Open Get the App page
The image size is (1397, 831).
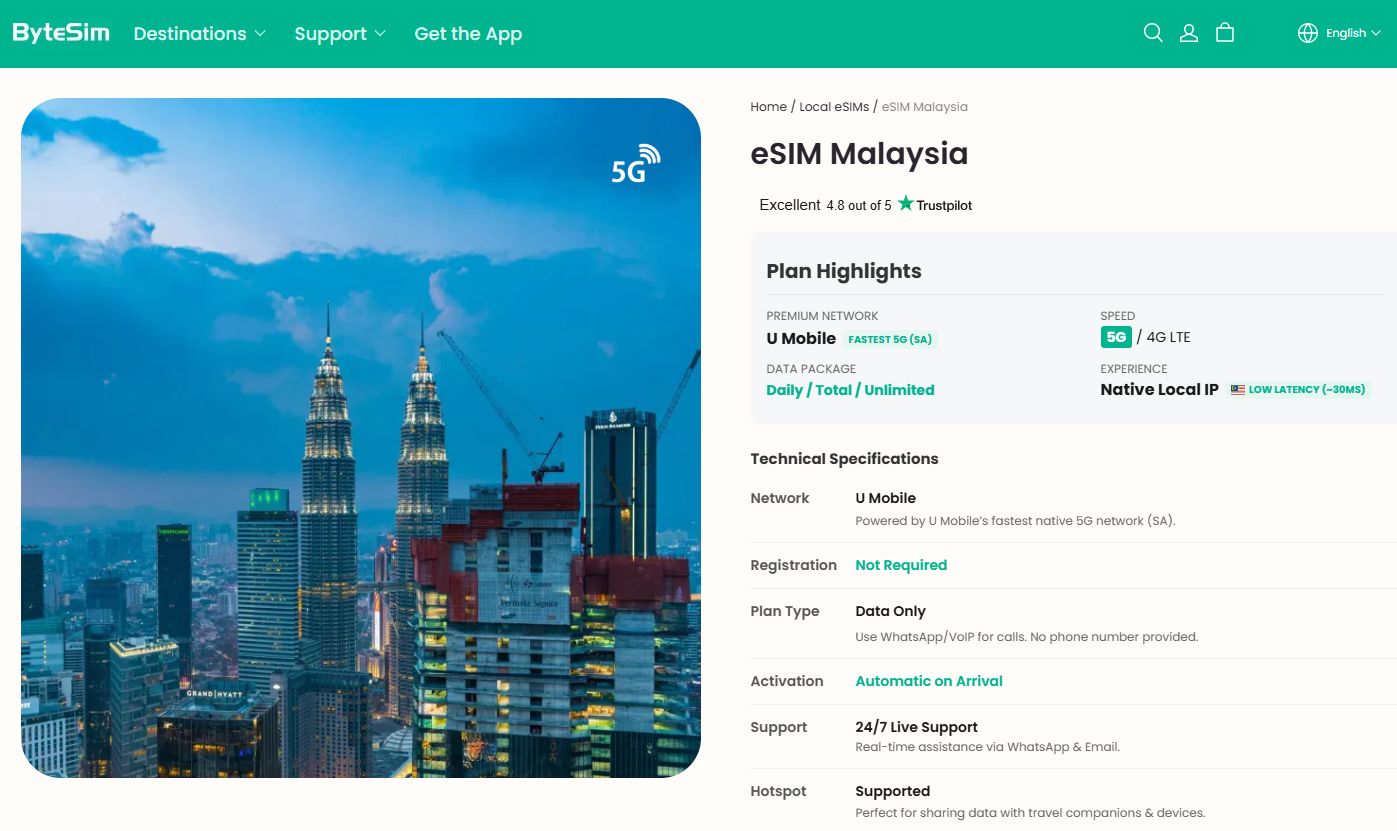pos(468,33)
